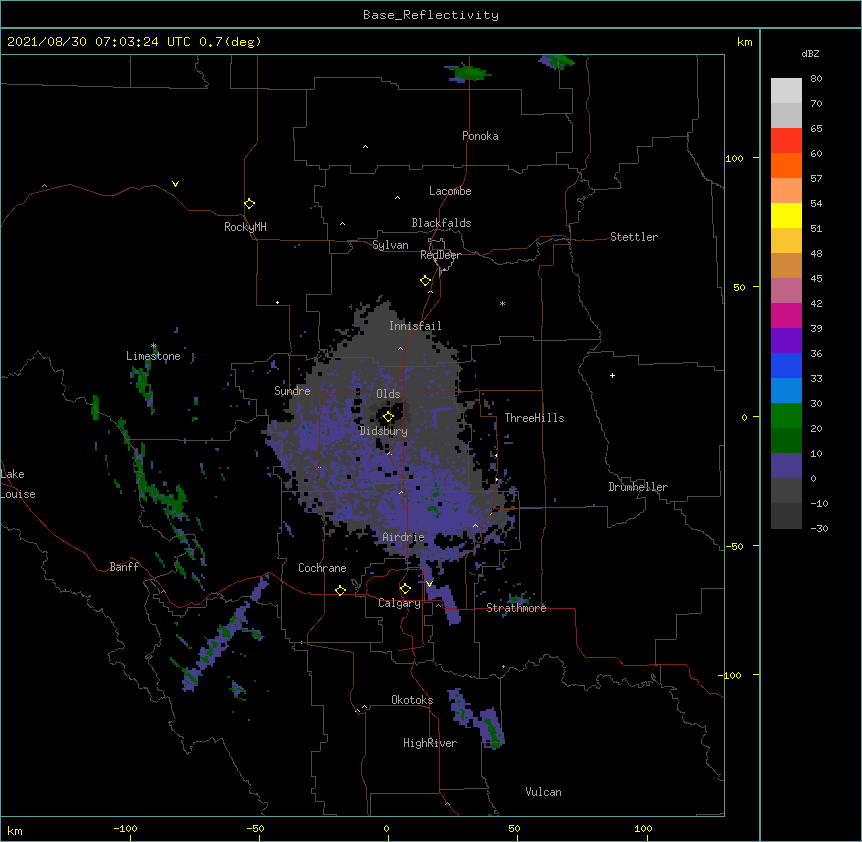
Task: Click the RockyMH label
Action: click(245, 227)
